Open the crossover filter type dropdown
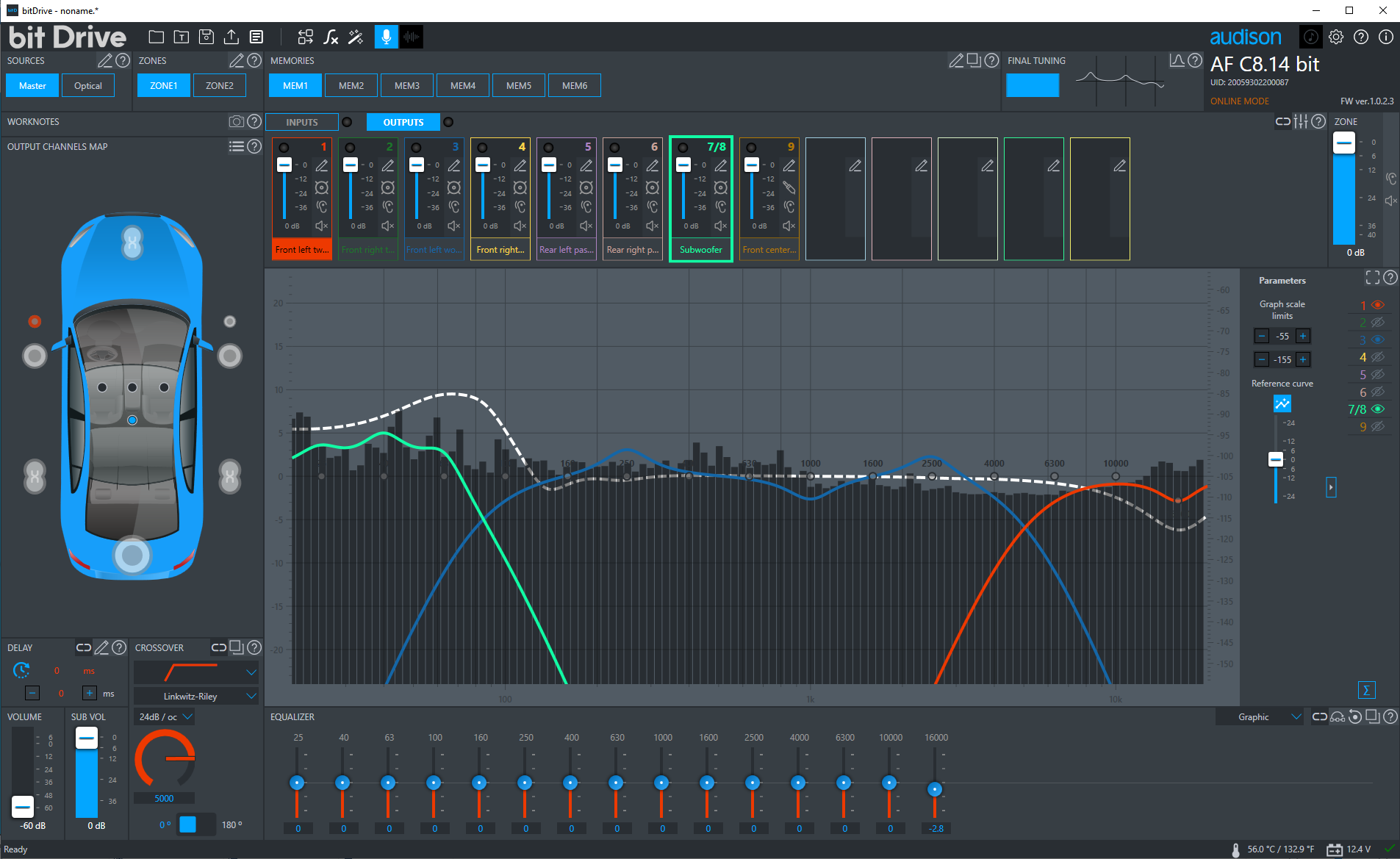The height and width of the screenshot is (859, 1400). tap(195, 672)
